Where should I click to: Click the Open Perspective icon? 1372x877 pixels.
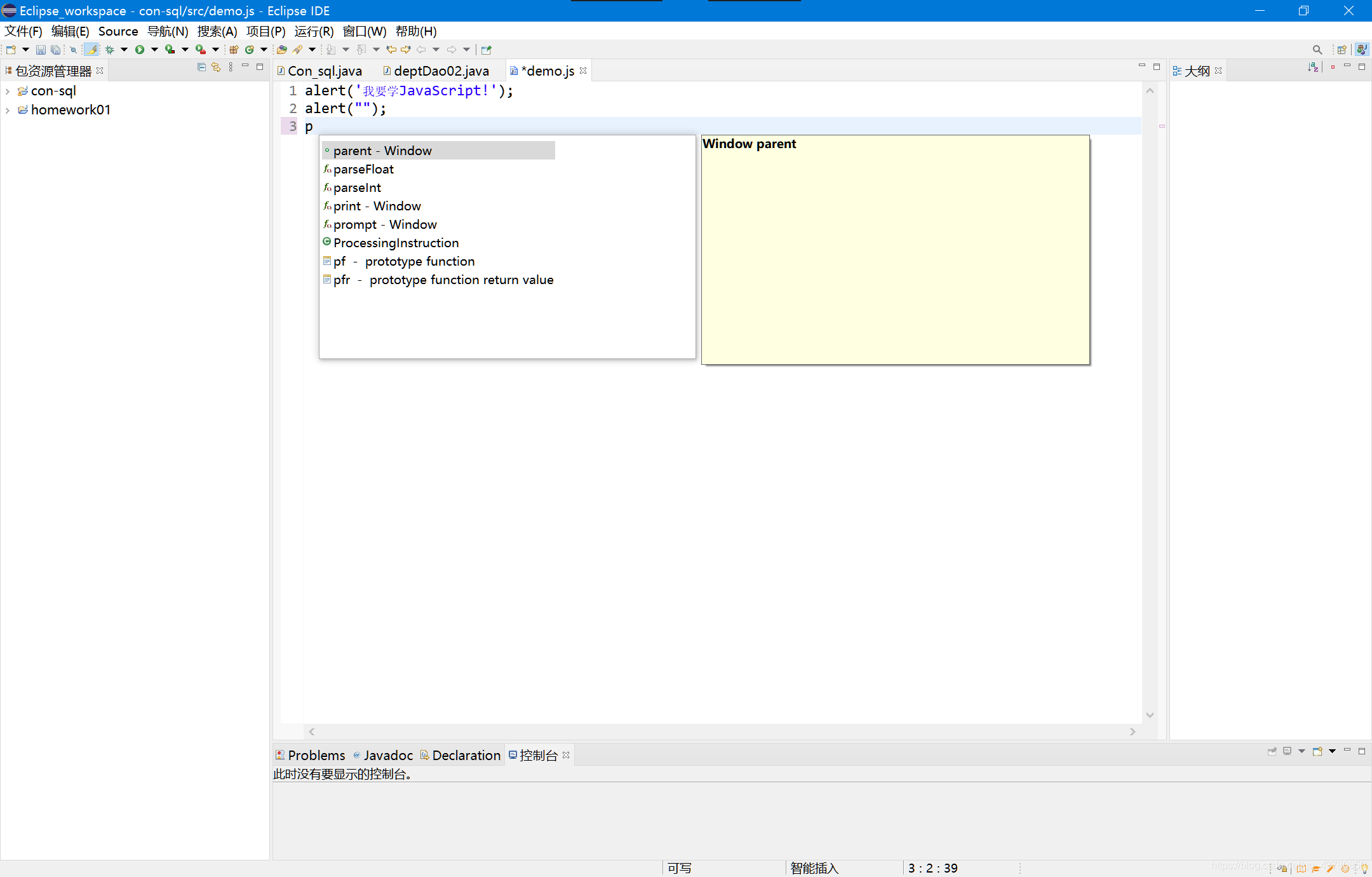tap(1342, 50)
